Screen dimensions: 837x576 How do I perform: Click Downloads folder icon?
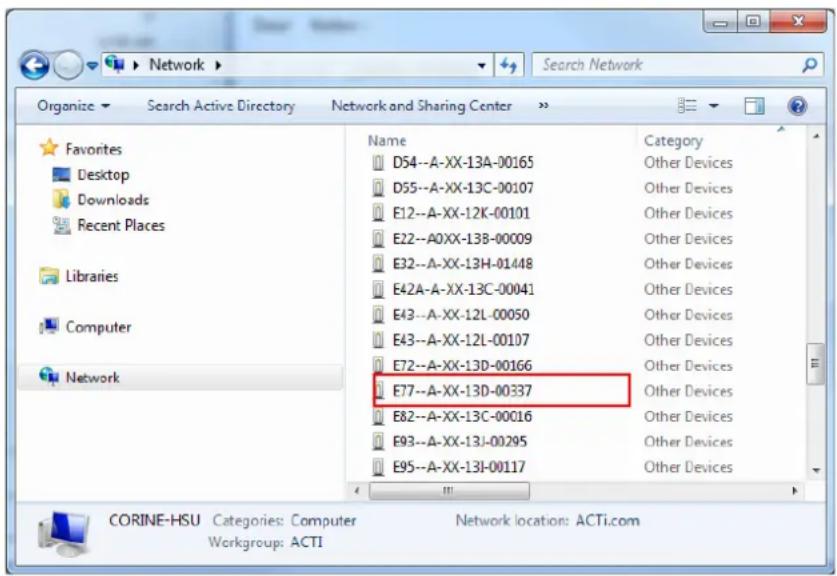[x=61, y=199]
